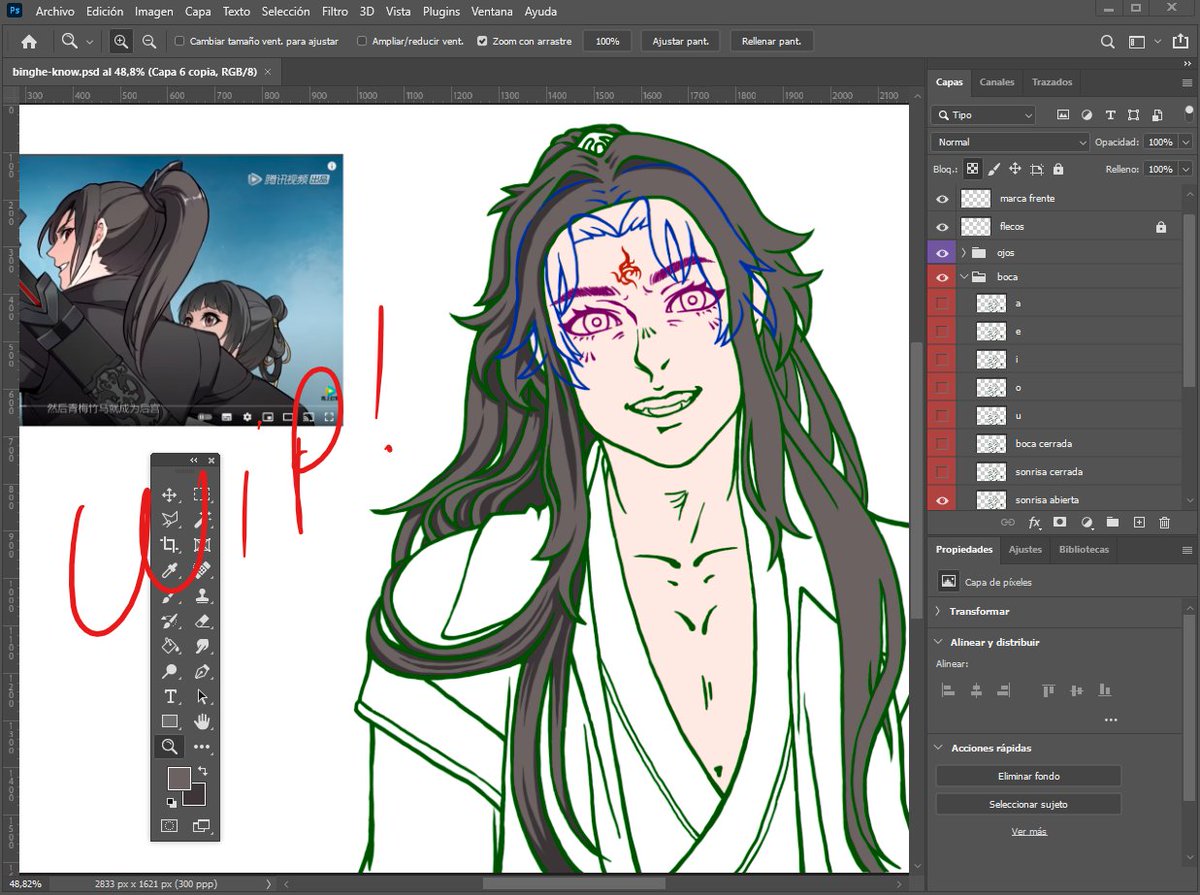The image size is (1200, 895).
Task: Filter layers by type layers (T icon)
Action: click(1110, 115)
